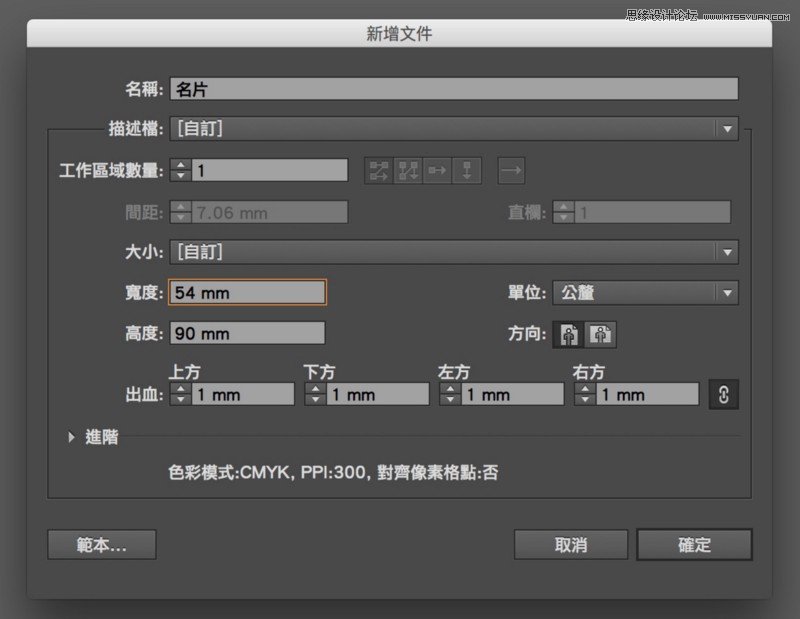
Task: Choose portrait orientation icon
Action: click(569, 335)
